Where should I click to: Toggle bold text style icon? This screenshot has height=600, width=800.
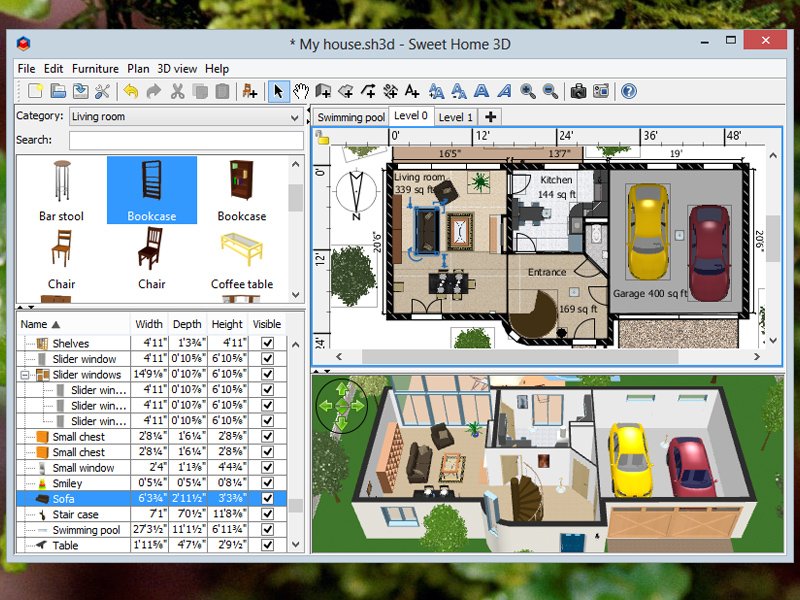tap(481, 91)
